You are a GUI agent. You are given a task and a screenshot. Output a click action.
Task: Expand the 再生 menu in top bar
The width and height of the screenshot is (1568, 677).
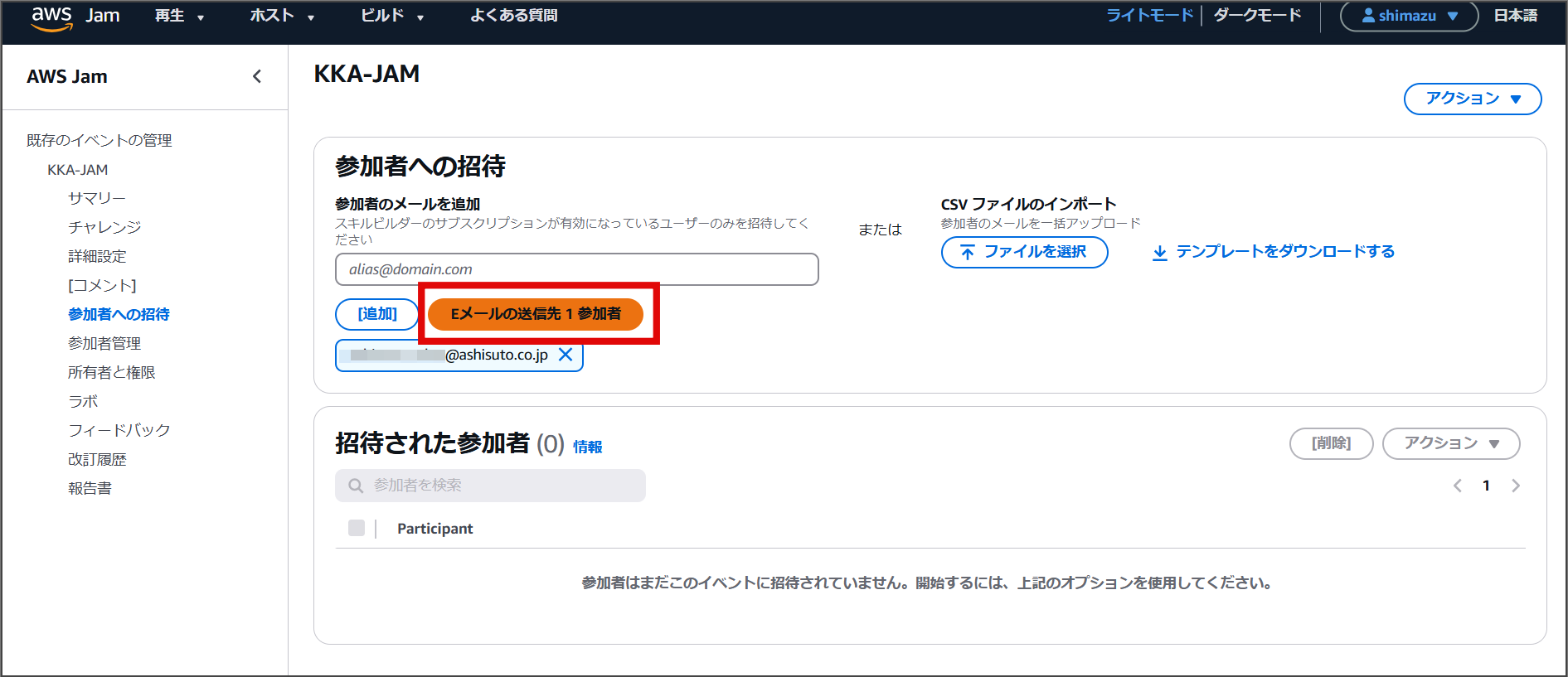(x=179, y=16)
